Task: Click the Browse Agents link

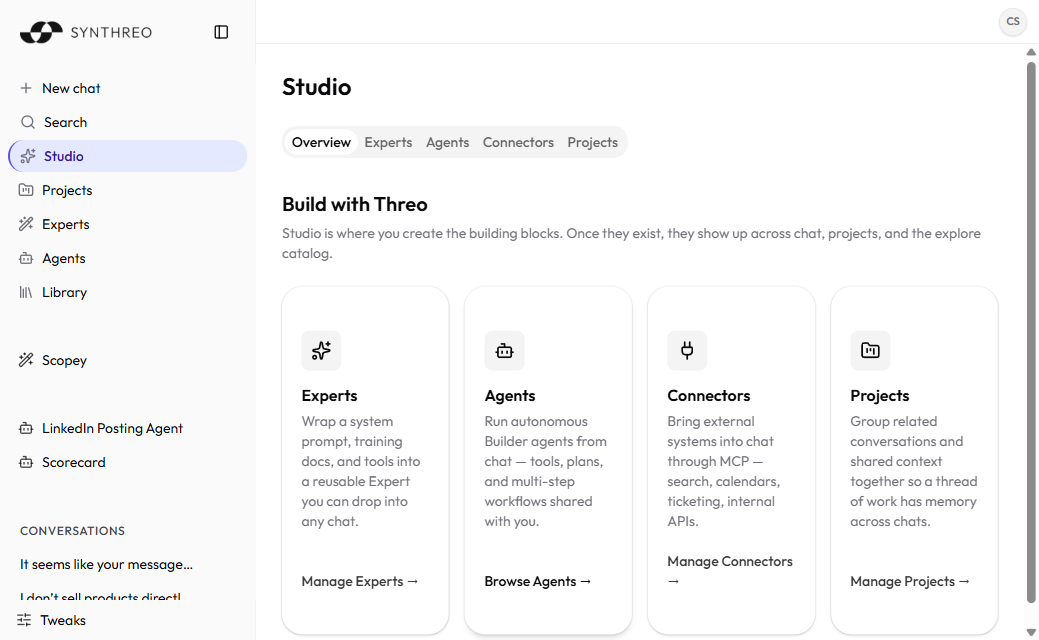Action: (537, 581)
